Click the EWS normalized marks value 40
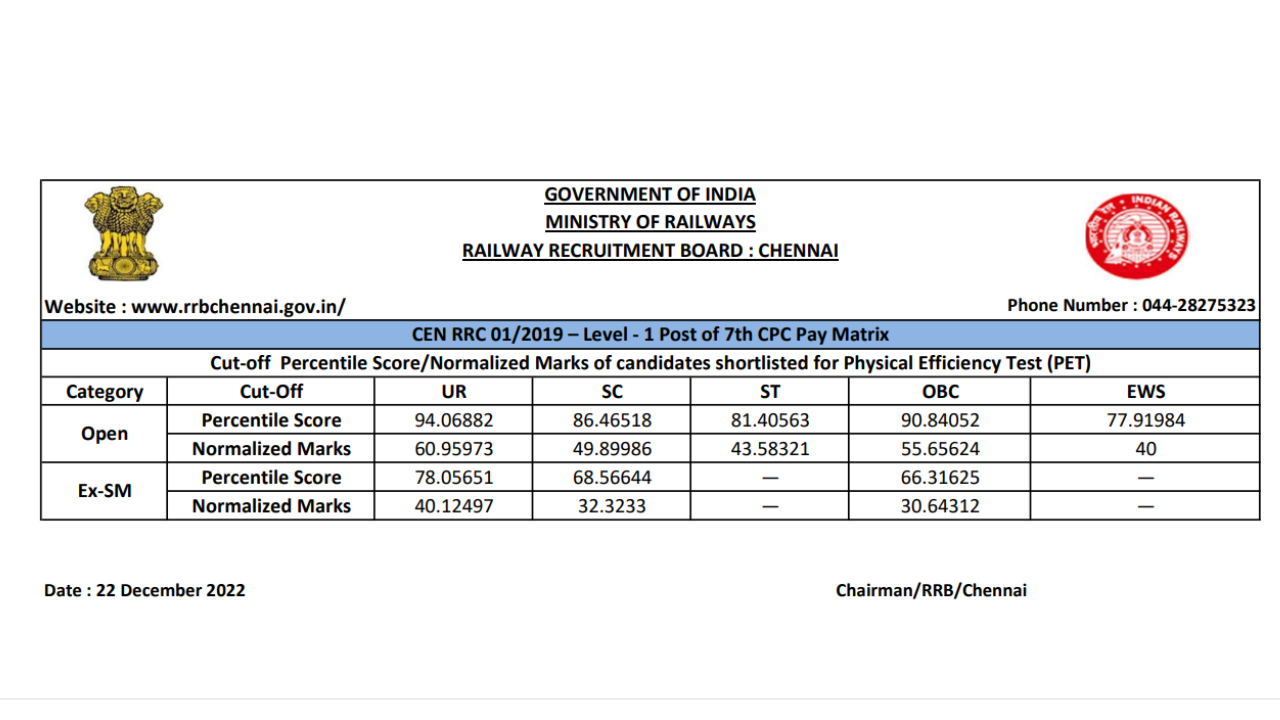1280x720 pixels. click(1144, 449)
